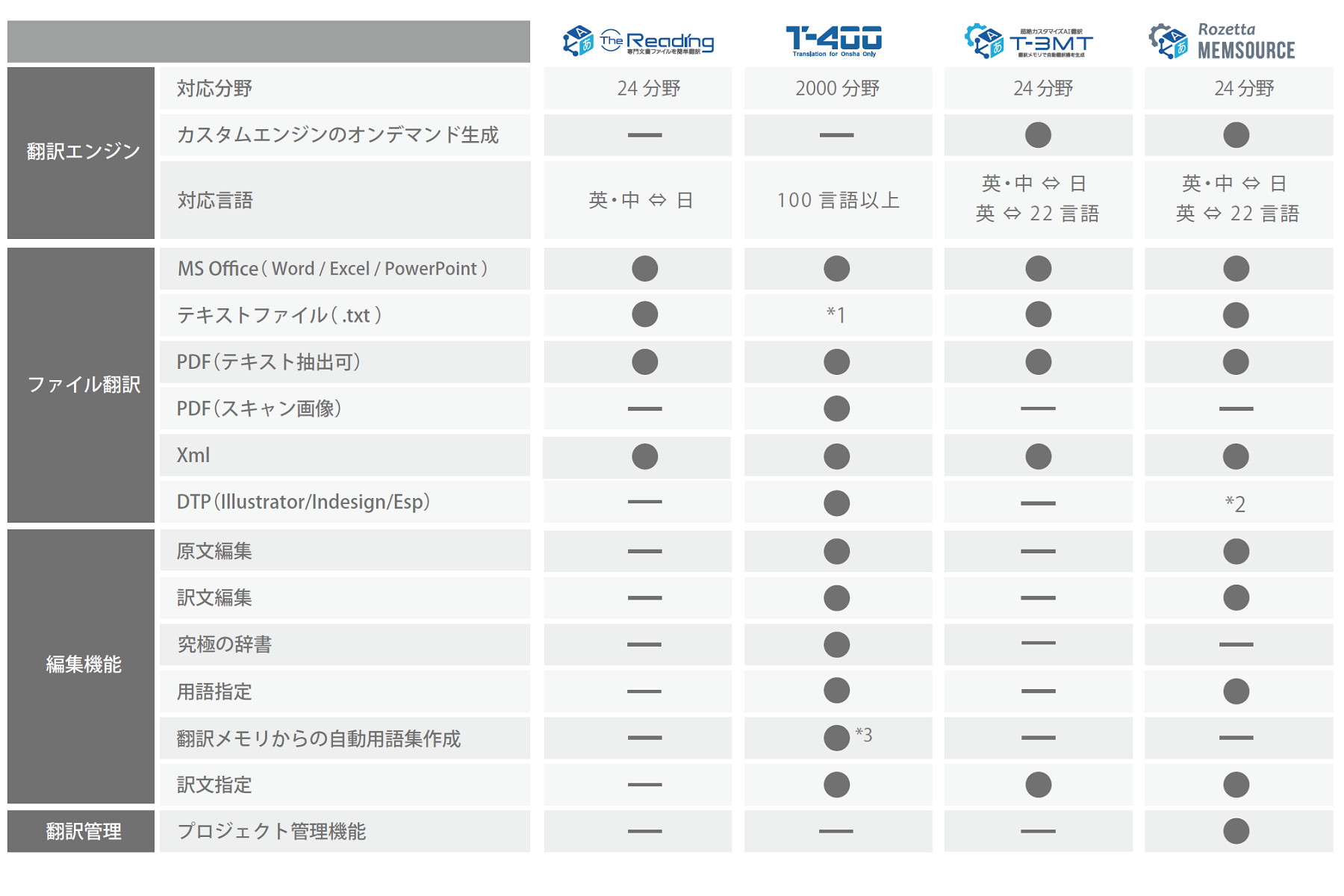Click the *2 note in DTP row
The height and width of the screenshot is (896, 1344).
pos(1235,504)
